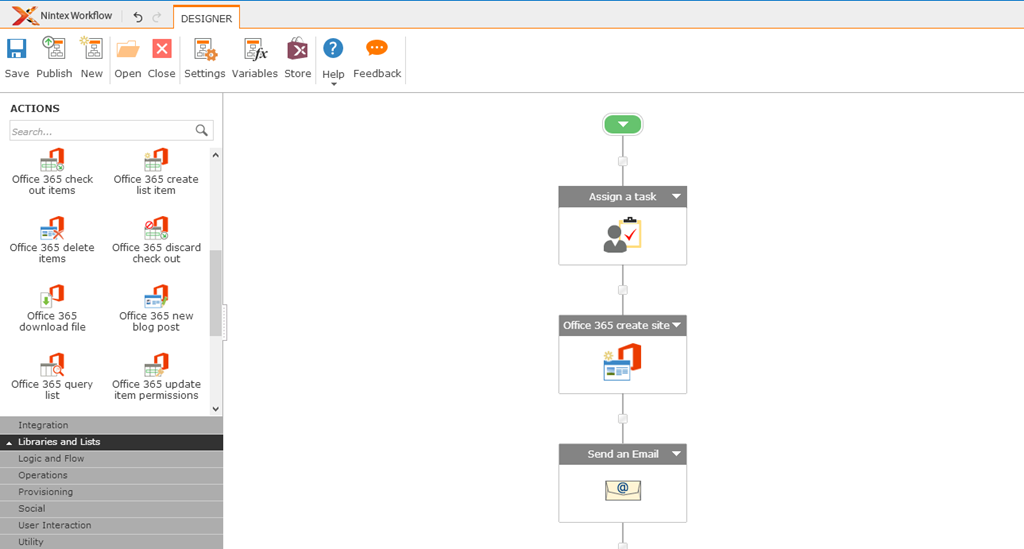Screen dimensions: 1024x549
Task: Click the Send an Email envelope icon
Action: click(x=623, y=490)
